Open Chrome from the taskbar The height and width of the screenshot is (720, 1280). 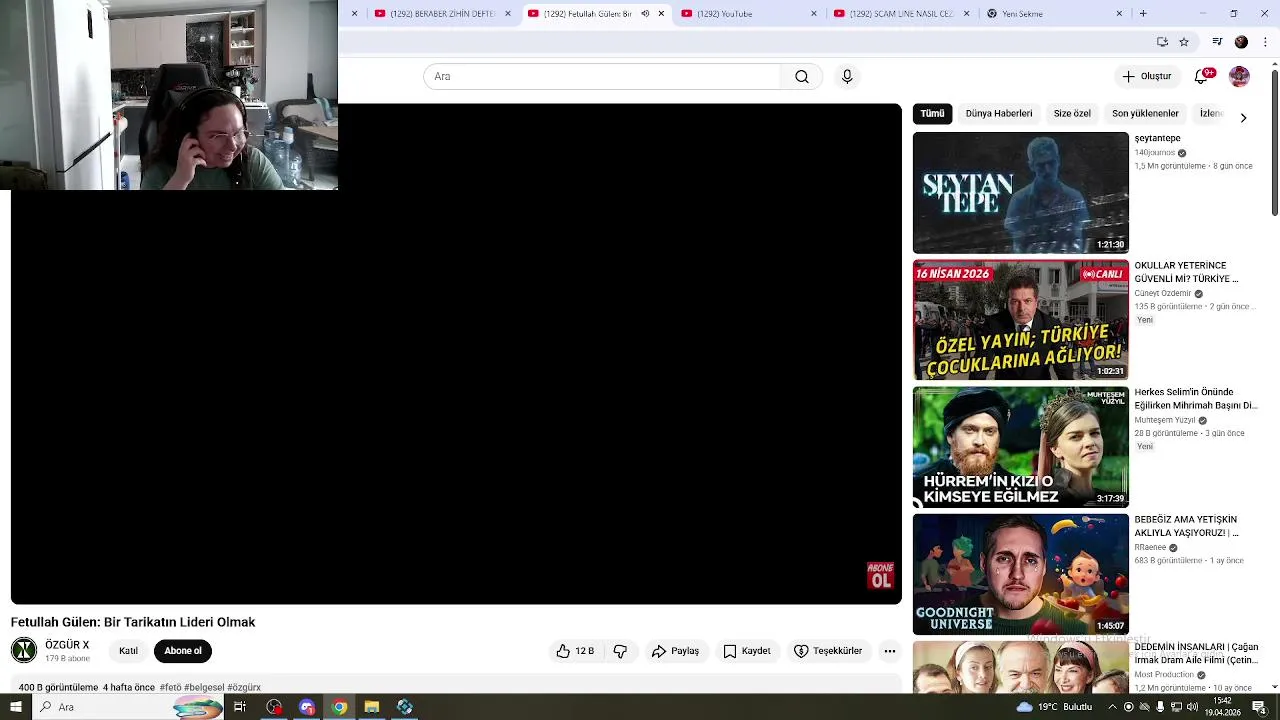coord(339,707)
